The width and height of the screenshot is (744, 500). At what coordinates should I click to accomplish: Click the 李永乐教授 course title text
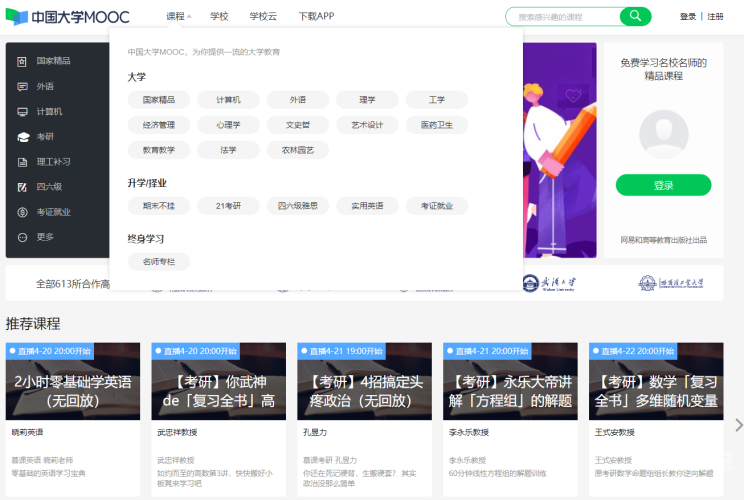[469, 432]
